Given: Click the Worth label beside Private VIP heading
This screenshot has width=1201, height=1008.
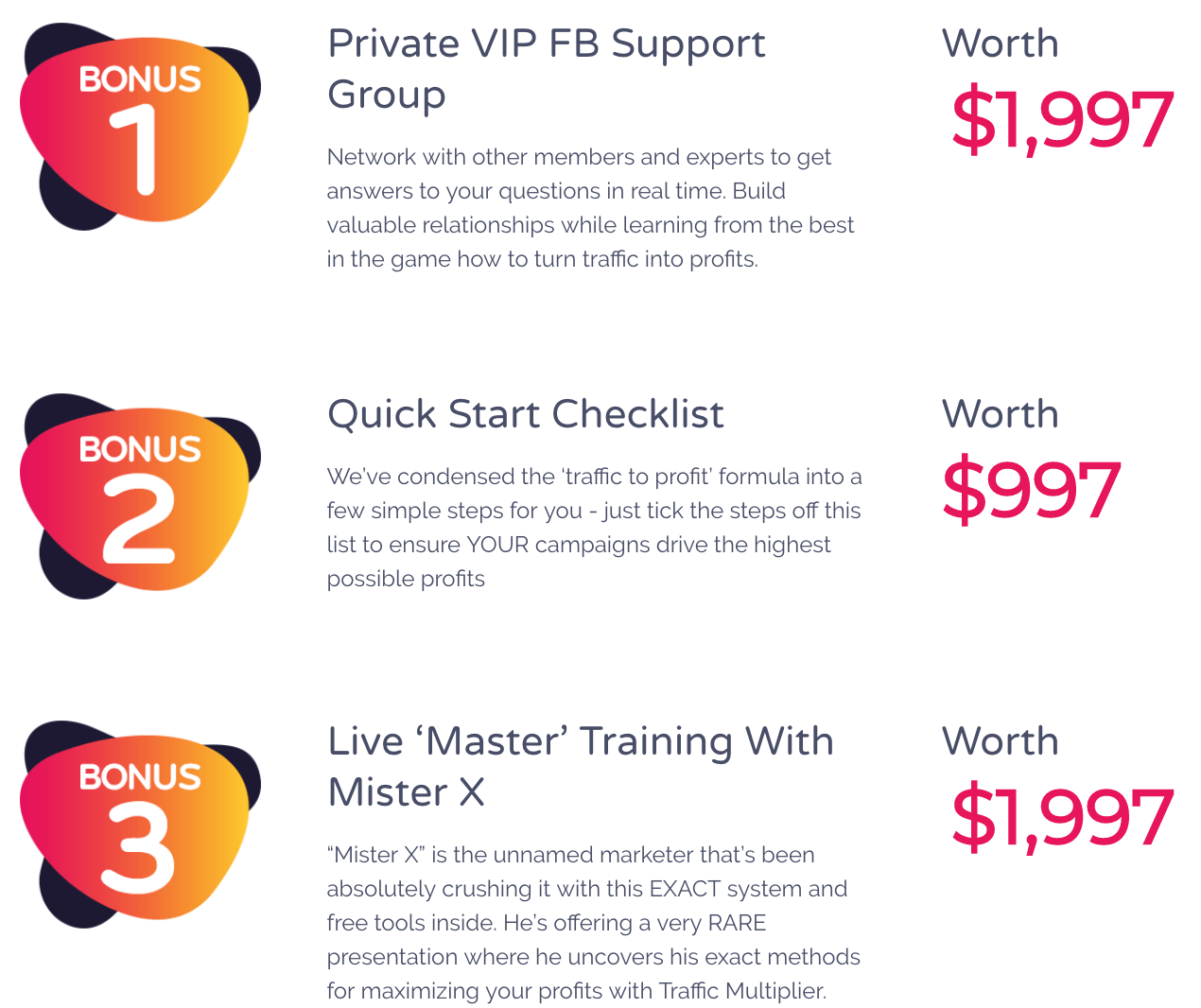Looking at the screenshot, I should (1000, 43).
